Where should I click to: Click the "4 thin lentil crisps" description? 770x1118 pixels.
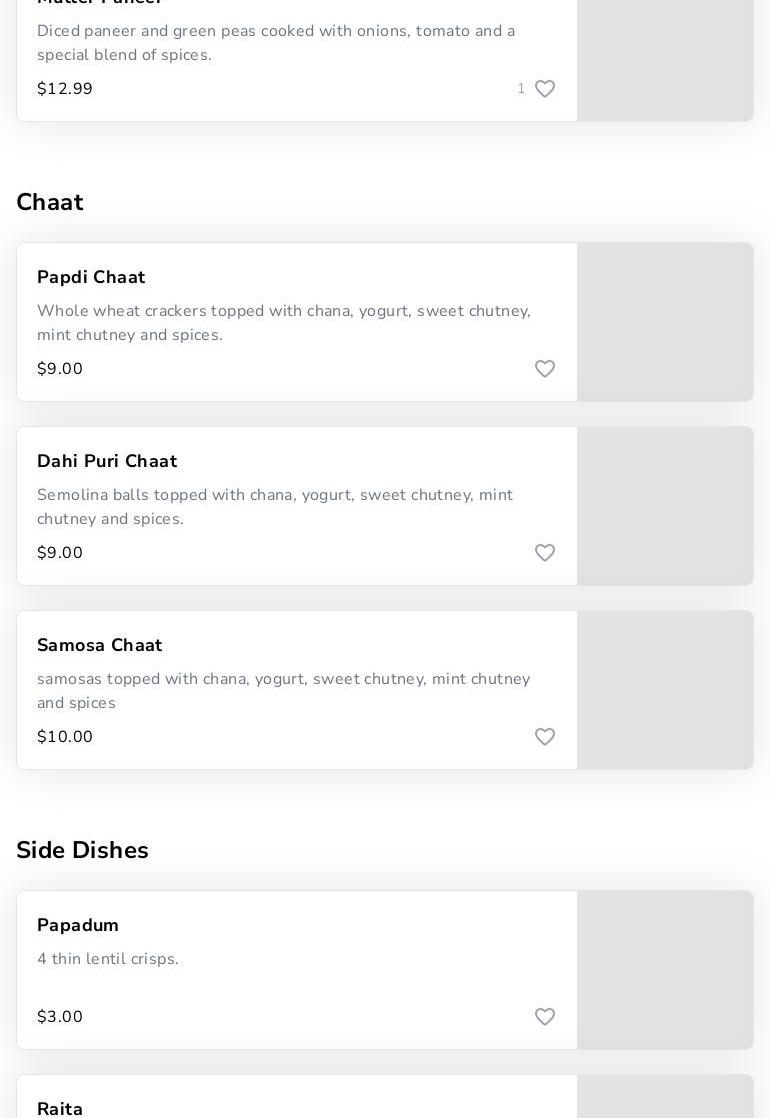108,959
